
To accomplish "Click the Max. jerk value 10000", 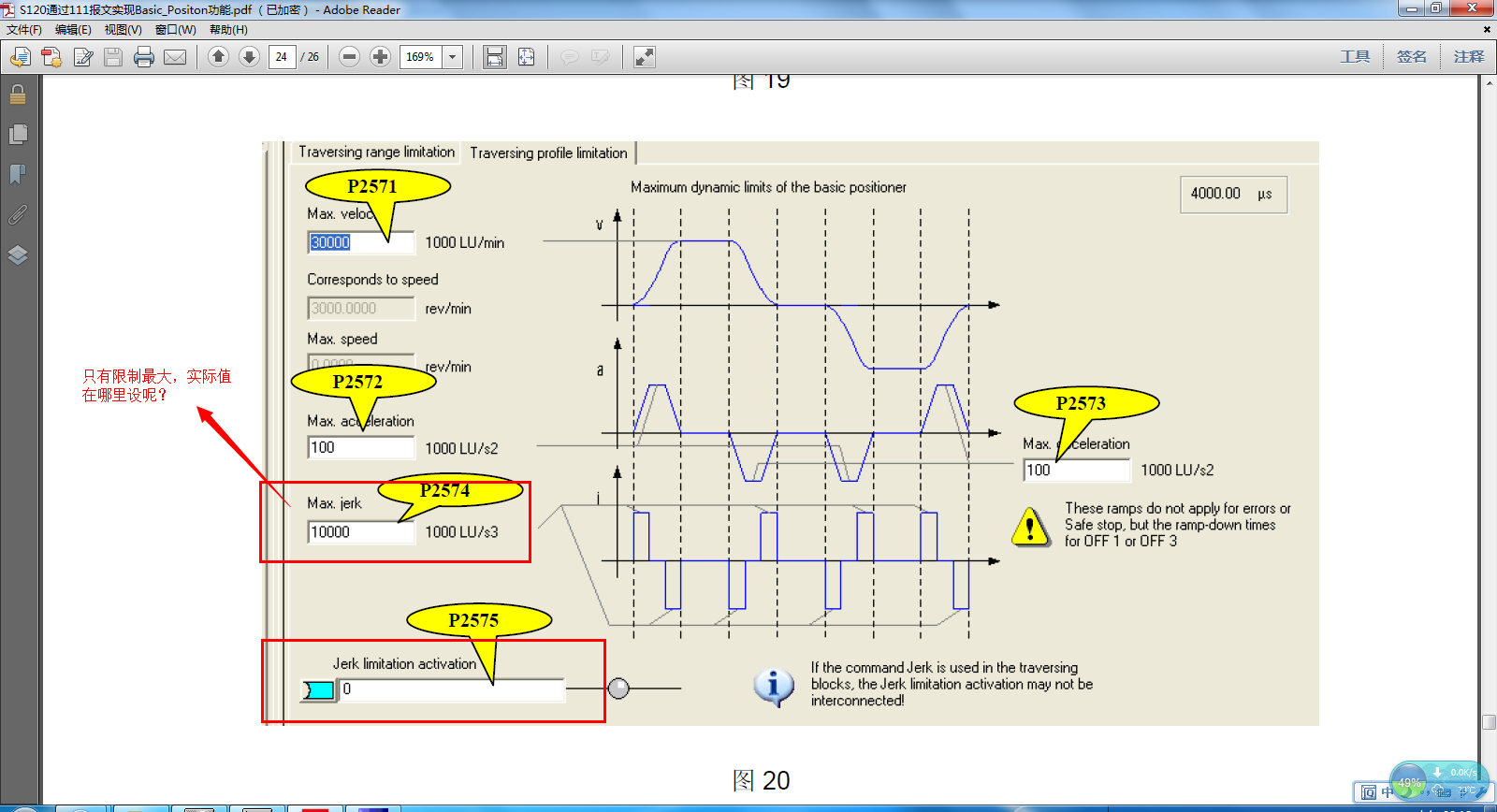I will (361, 532).
